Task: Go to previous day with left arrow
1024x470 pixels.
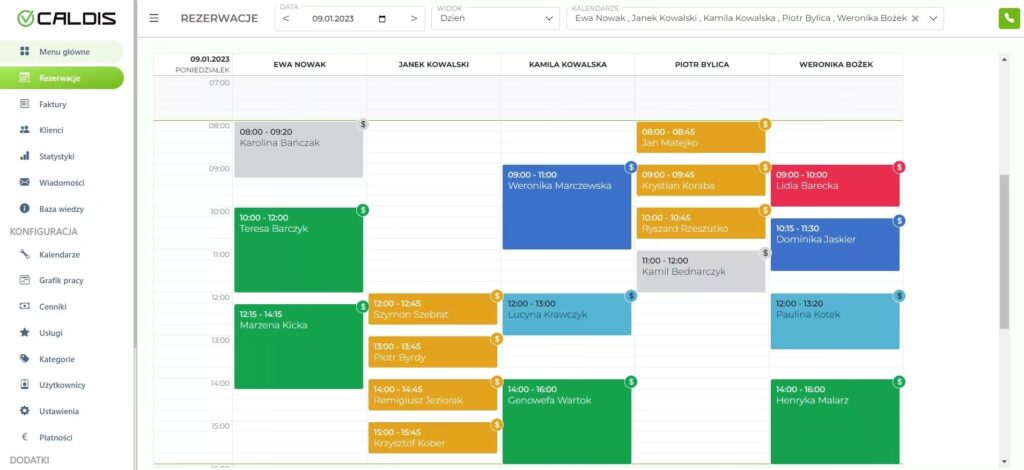Action: click(286, 19)
